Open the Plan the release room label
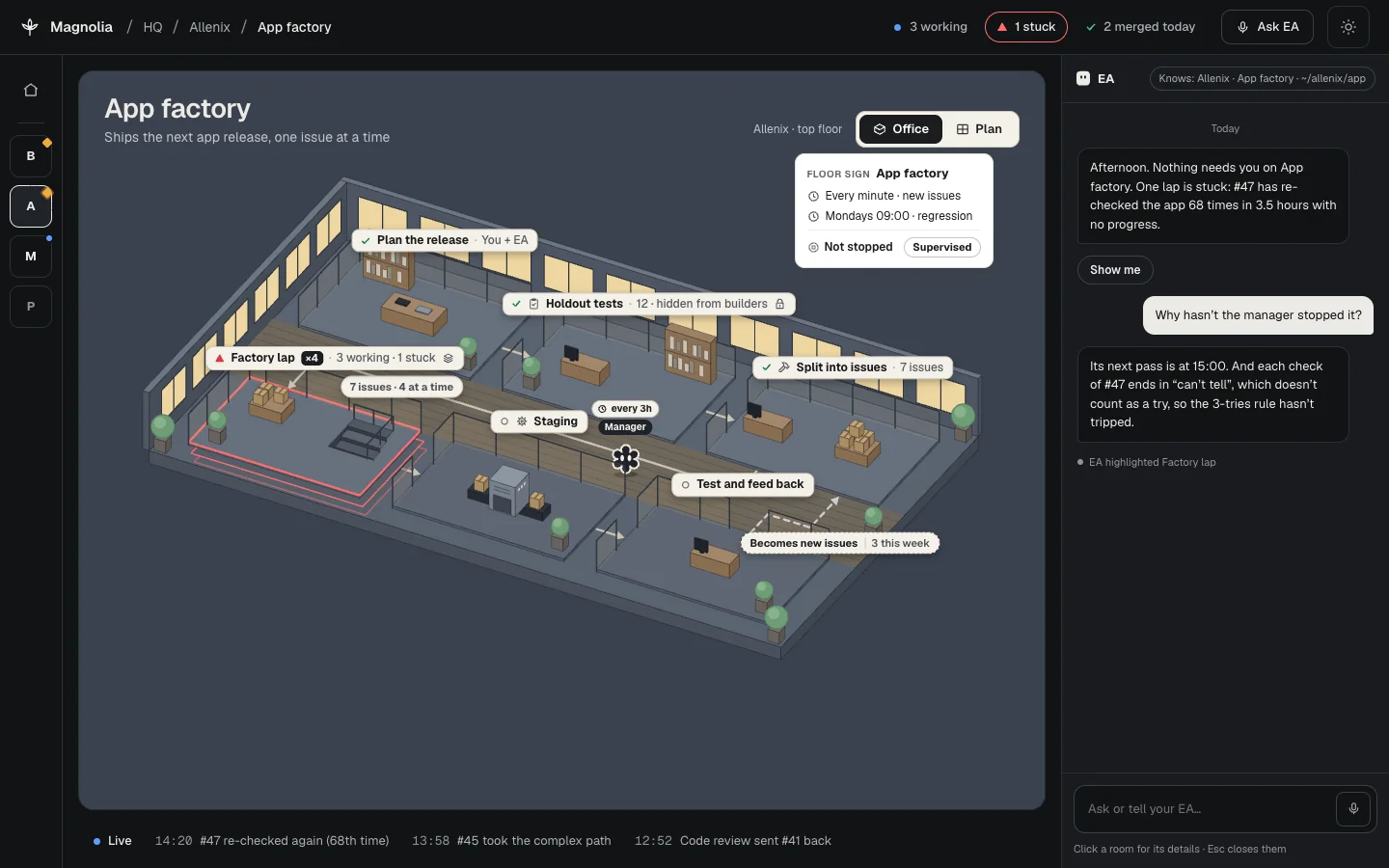Viewport: 1389px width, 868px height. pyautogui.click(x=445, y=240)
